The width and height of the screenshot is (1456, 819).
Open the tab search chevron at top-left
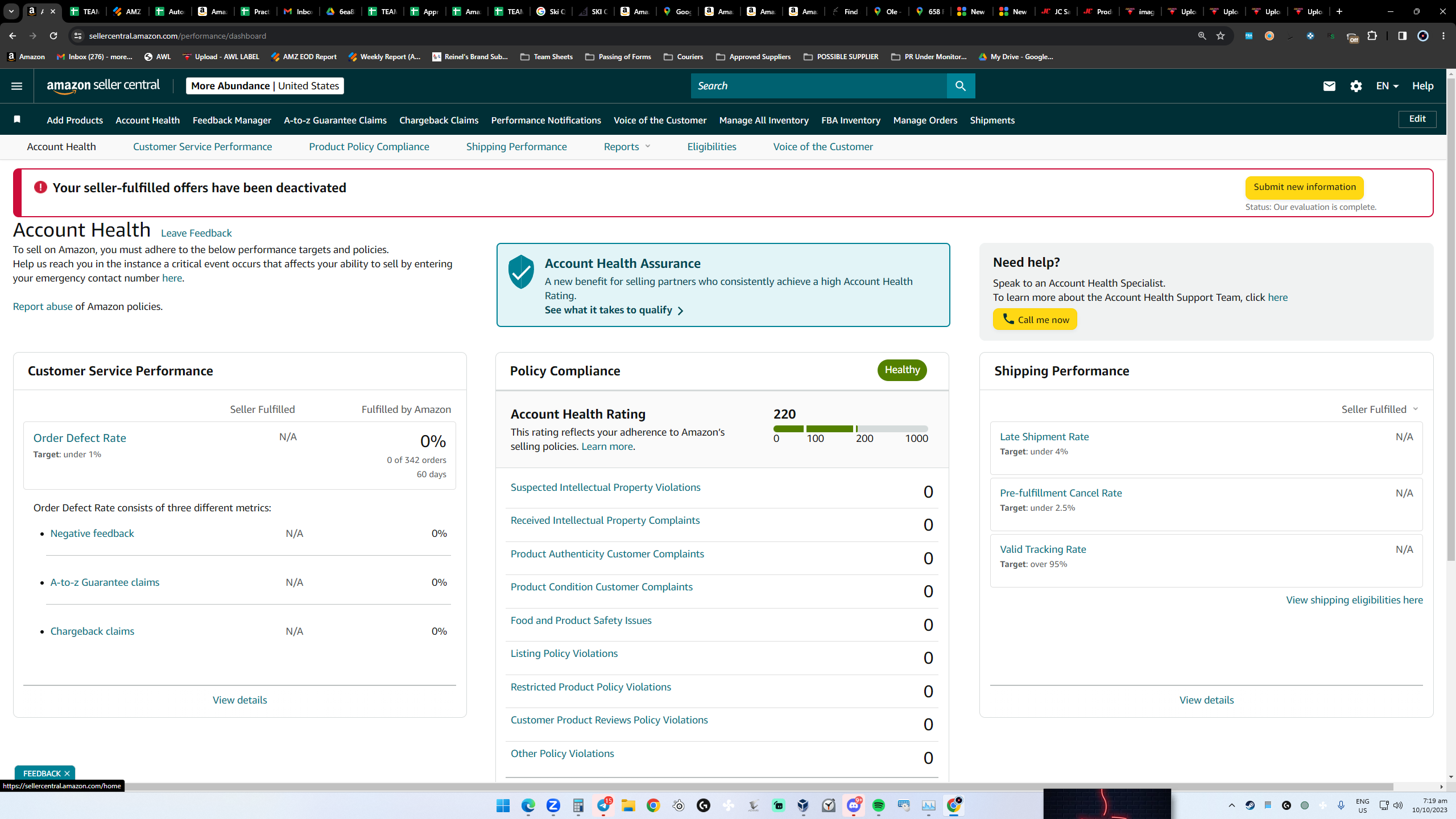pyautogui.click(x=11, y=11)
